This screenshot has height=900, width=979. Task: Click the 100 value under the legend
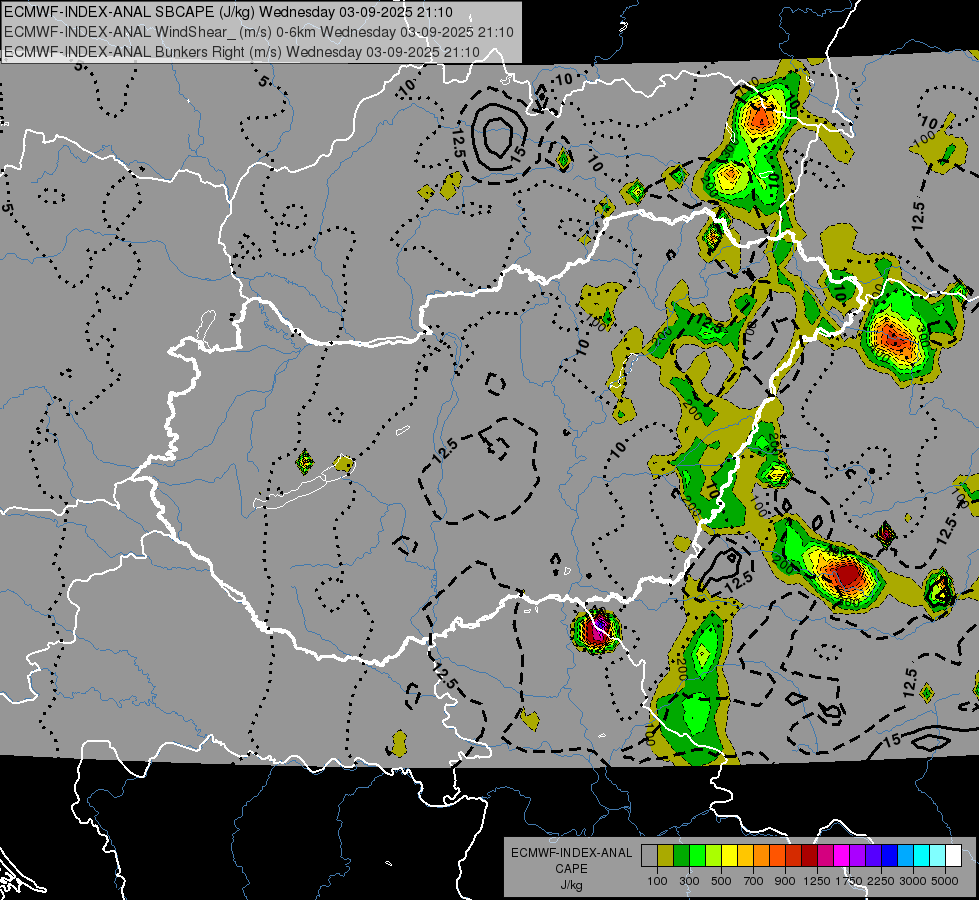[657, 881]
